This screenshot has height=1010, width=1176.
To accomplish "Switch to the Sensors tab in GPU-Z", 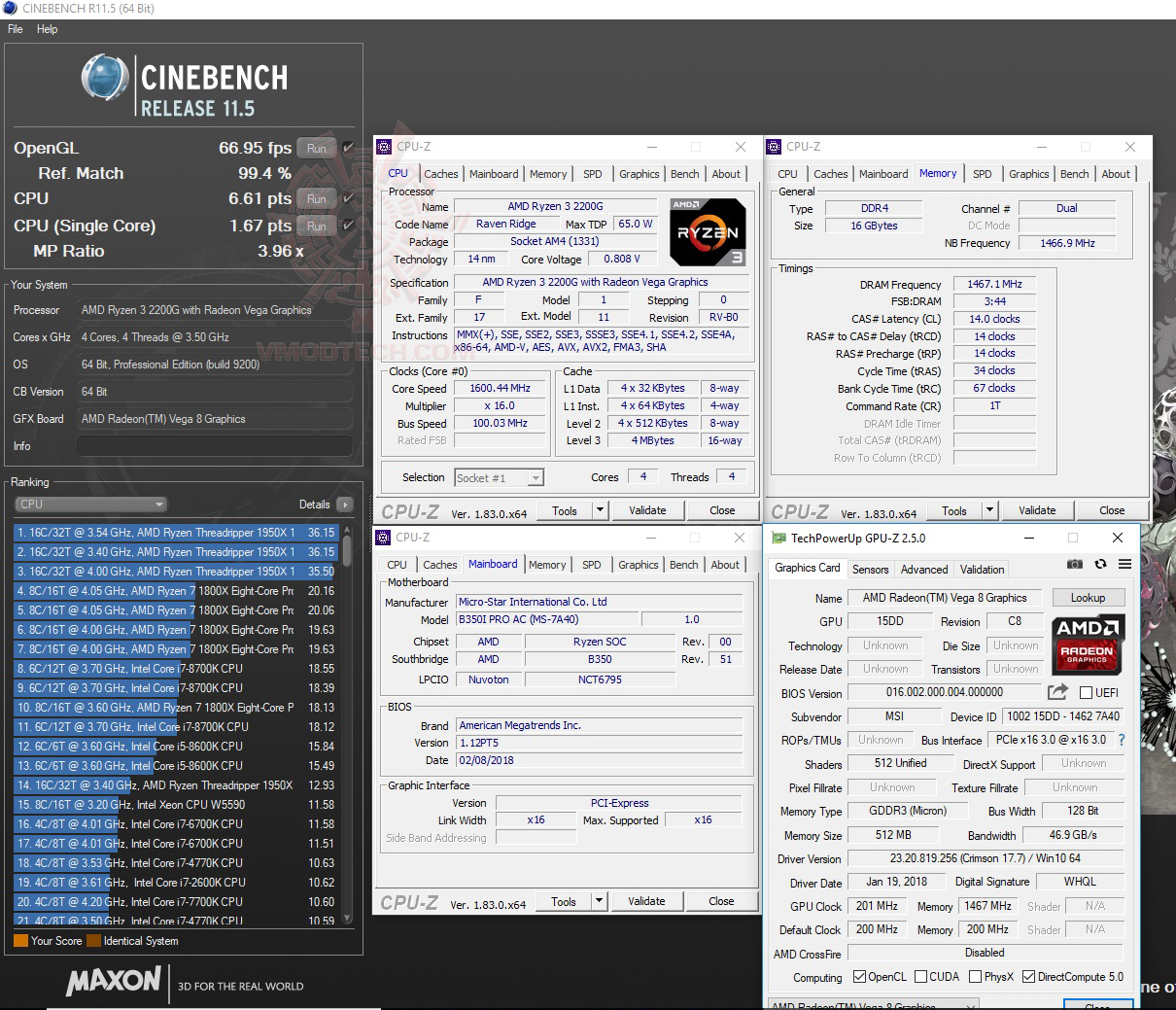I will click(x=871, y=570).
